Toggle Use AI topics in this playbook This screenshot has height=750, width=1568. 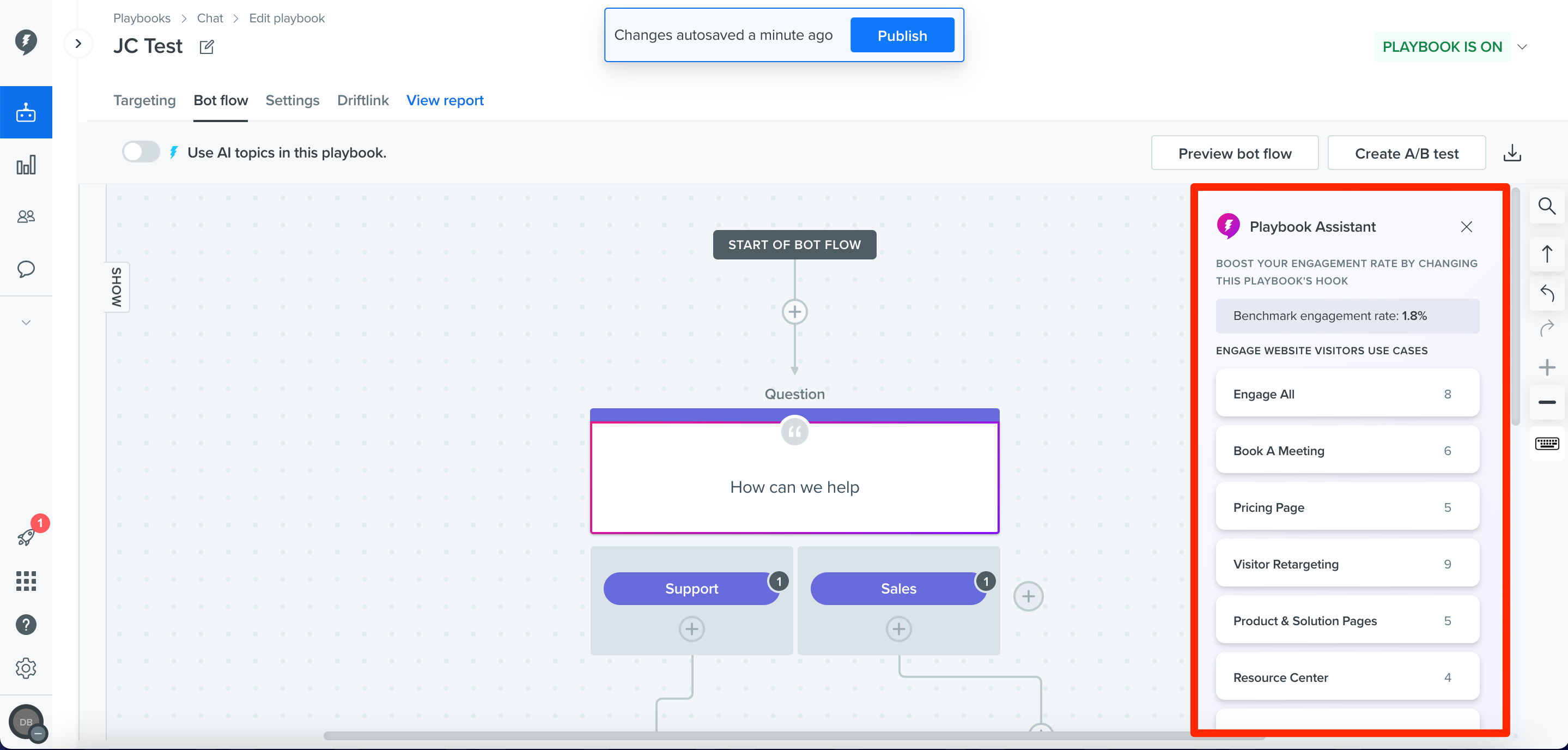pyautogui.click(x=141, y=152)
